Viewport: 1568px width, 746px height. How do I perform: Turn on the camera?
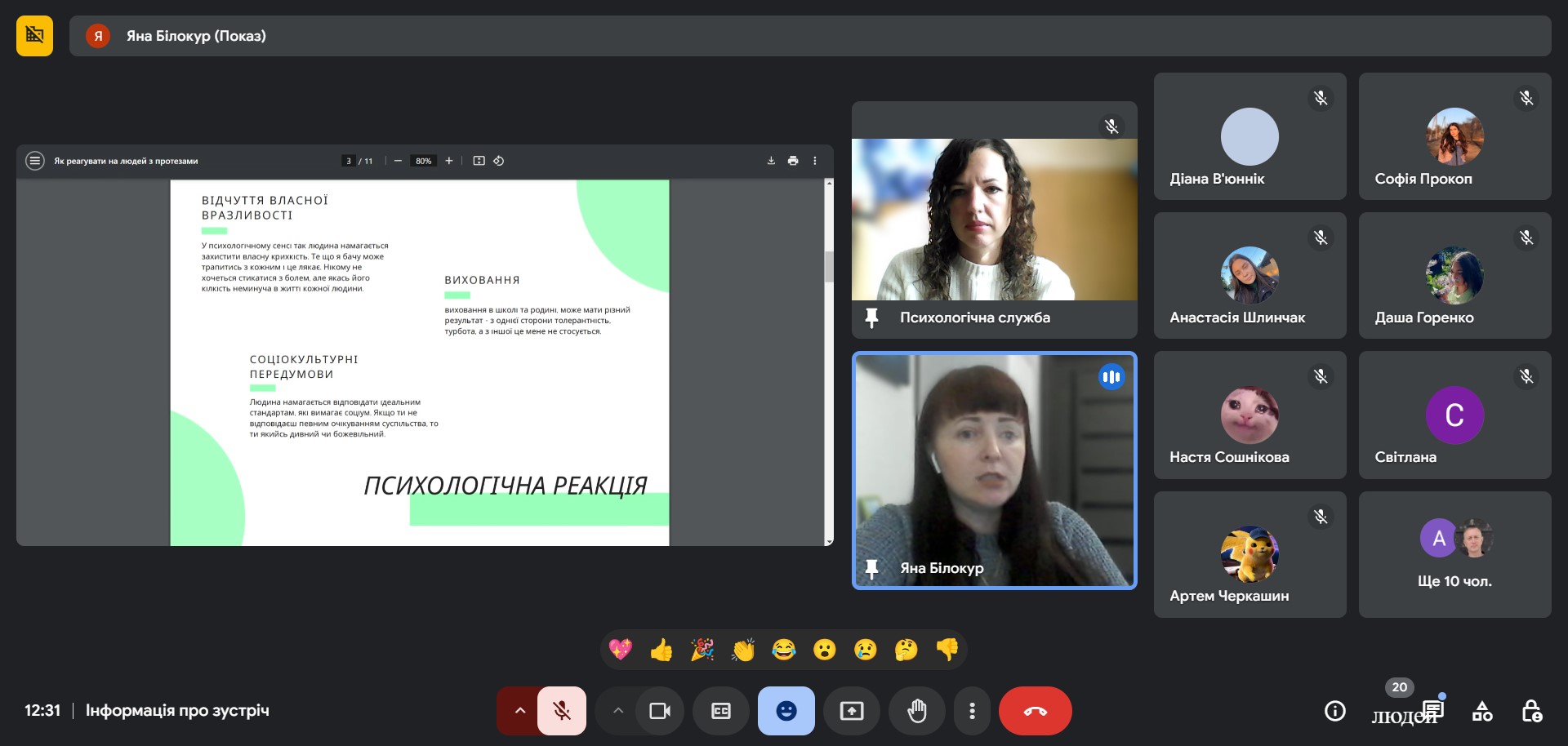(659, 711)
